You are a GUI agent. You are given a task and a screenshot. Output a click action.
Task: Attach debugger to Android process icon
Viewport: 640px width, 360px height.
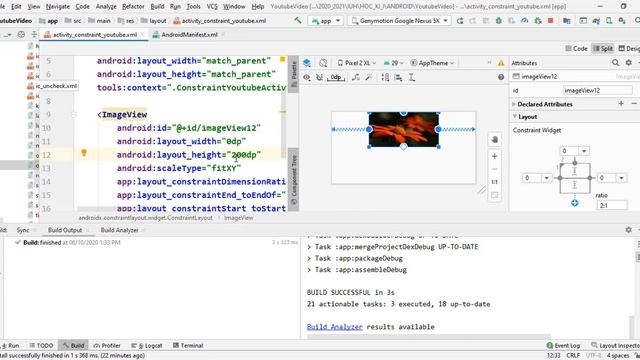pyautogui.click(x=538, y=20)
